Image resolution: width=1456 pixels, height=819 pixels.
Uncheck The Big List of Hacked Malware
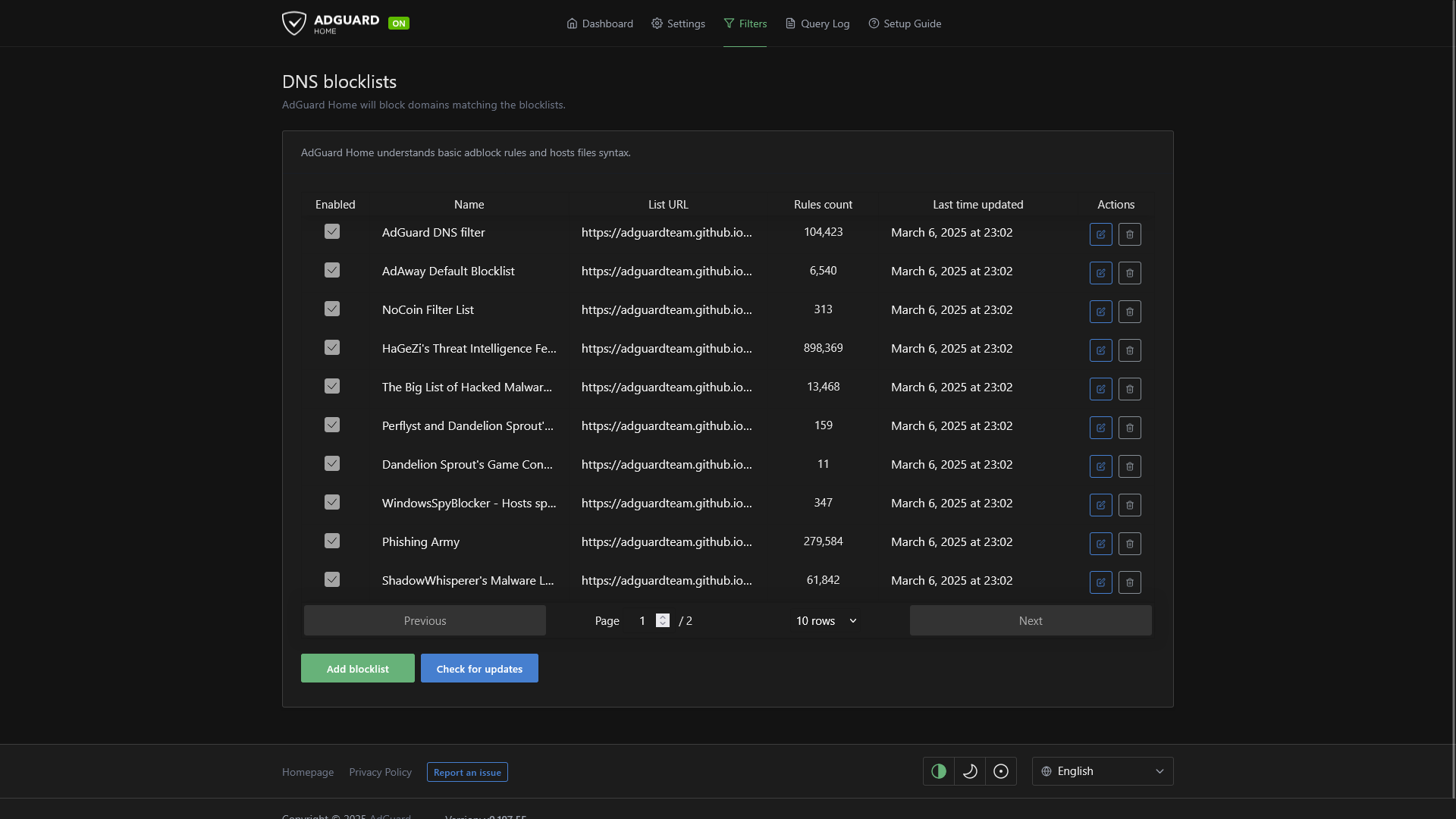(332, 386)
